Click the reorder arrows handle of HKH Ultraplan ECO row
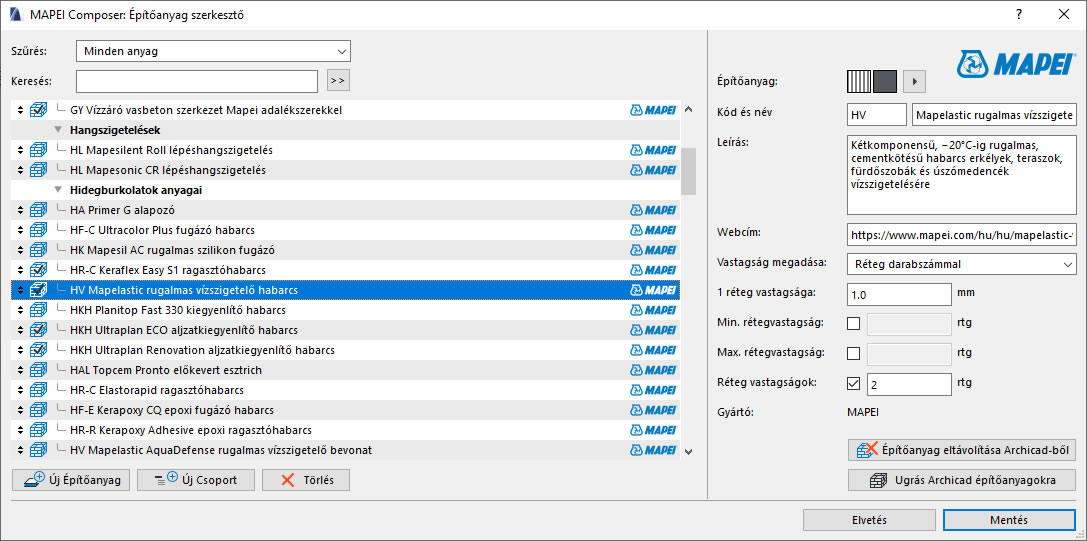This screenshot has width=1087, height=541. (20, 330)
